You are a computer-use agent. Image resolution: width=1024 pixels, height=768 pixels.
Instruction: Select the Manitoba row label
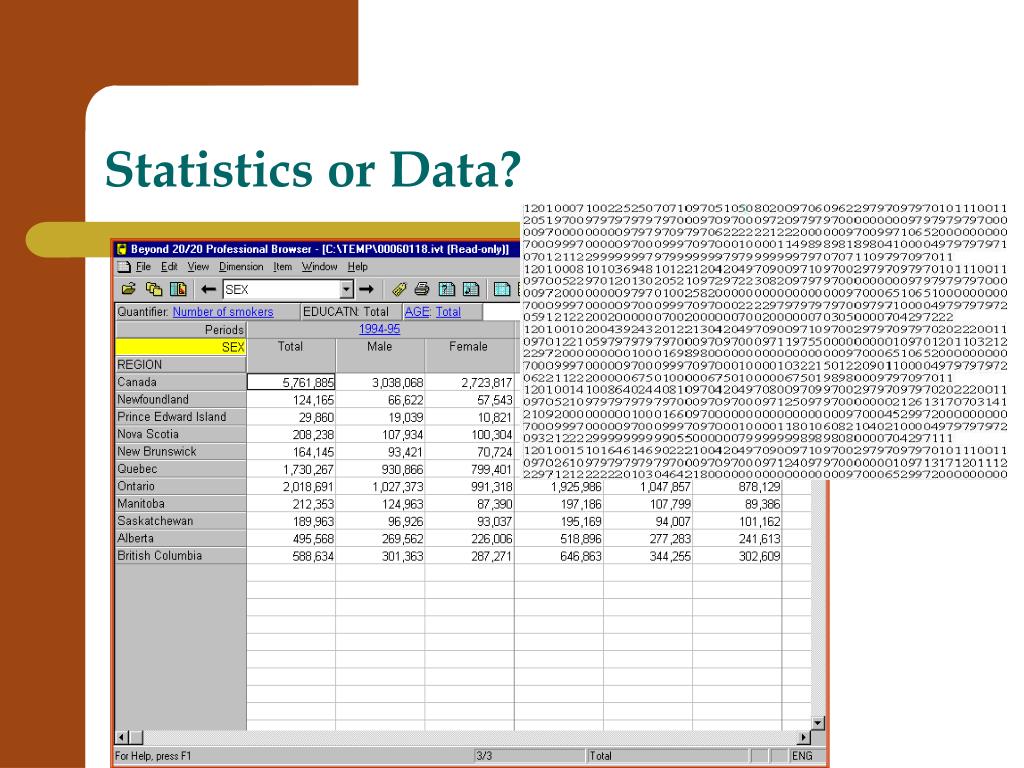coord(181,504)
